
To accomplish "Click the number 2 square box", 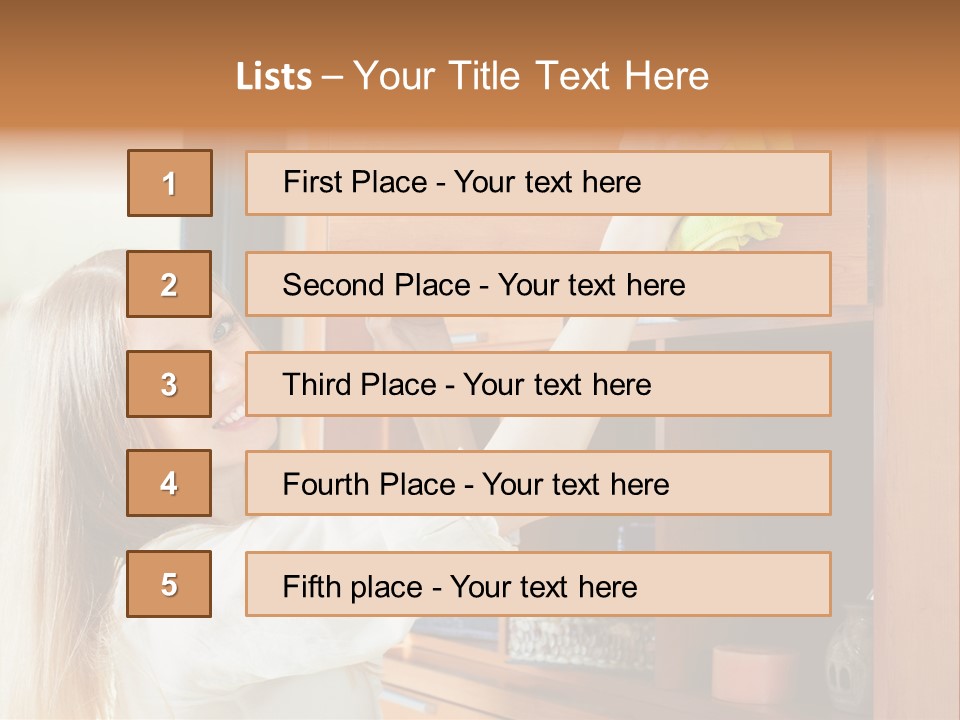I will [169, 284].
